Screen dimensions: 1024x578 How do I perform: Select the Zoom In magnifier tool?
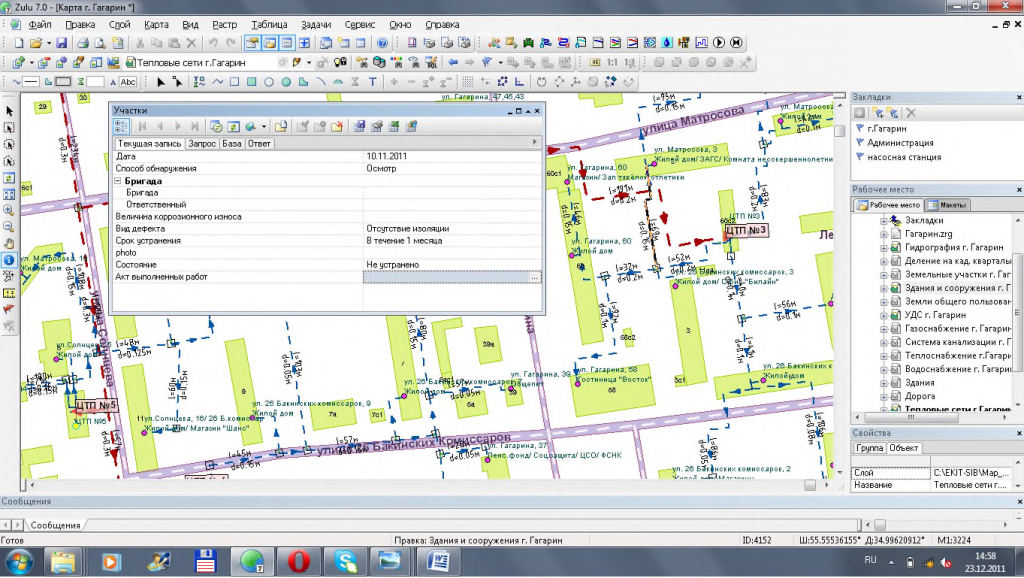pos(9,210)
